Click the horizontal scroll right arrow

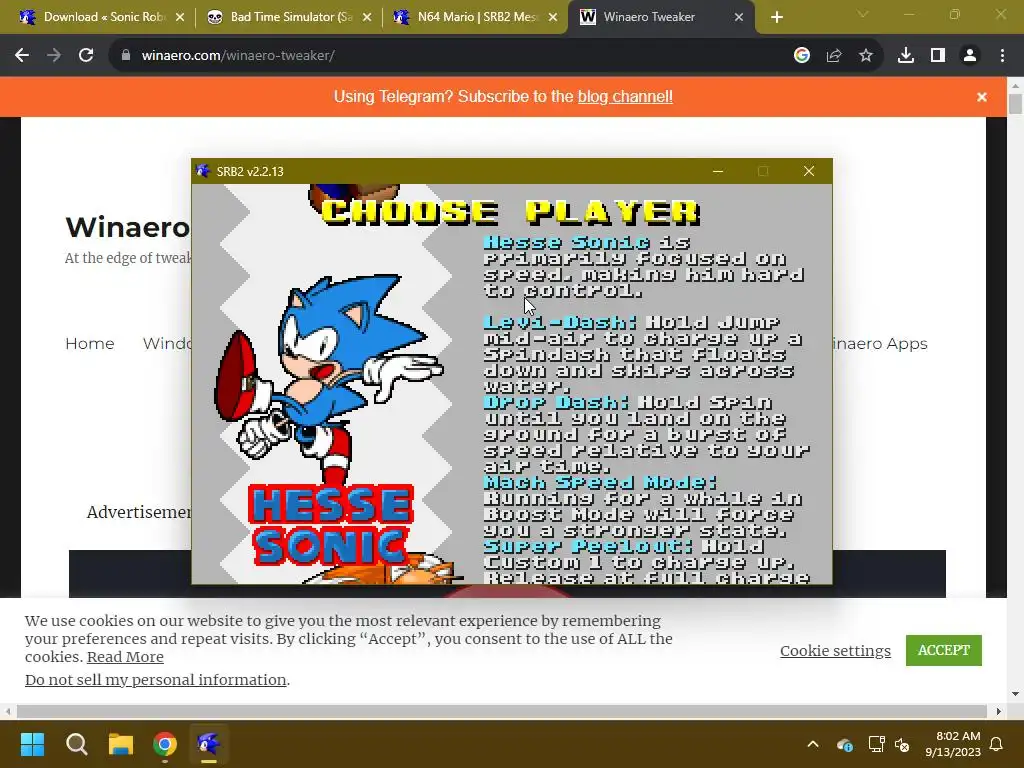pyautogui.click(x=999, y=711)
